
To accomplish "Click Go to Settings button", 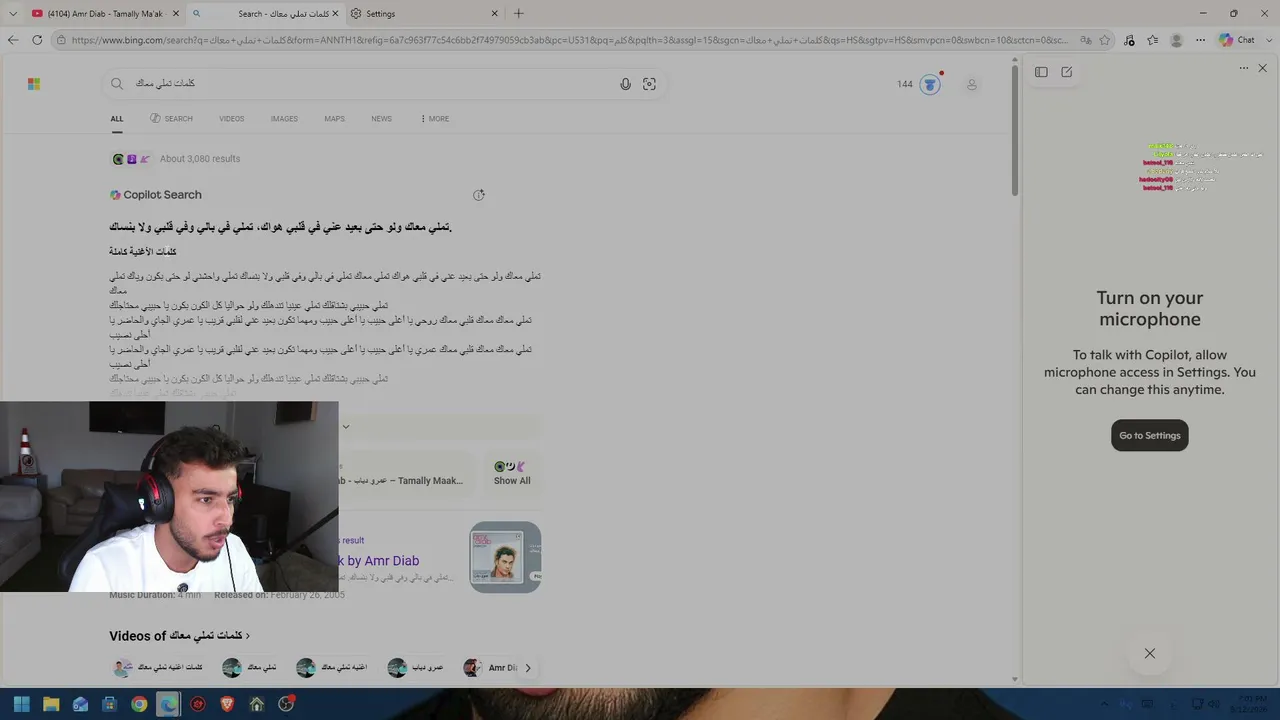I will tap(1150, 435).
